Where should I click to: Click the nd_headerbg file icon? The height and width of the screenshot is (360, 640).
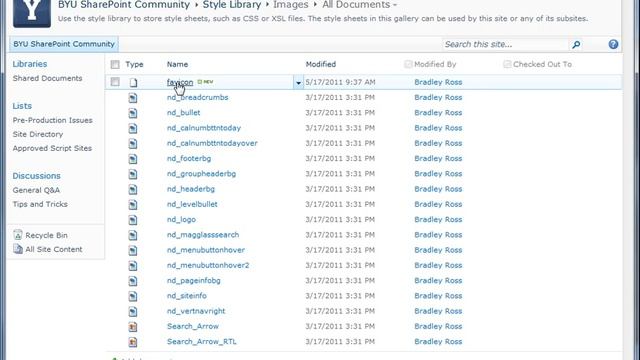(133, 189)
